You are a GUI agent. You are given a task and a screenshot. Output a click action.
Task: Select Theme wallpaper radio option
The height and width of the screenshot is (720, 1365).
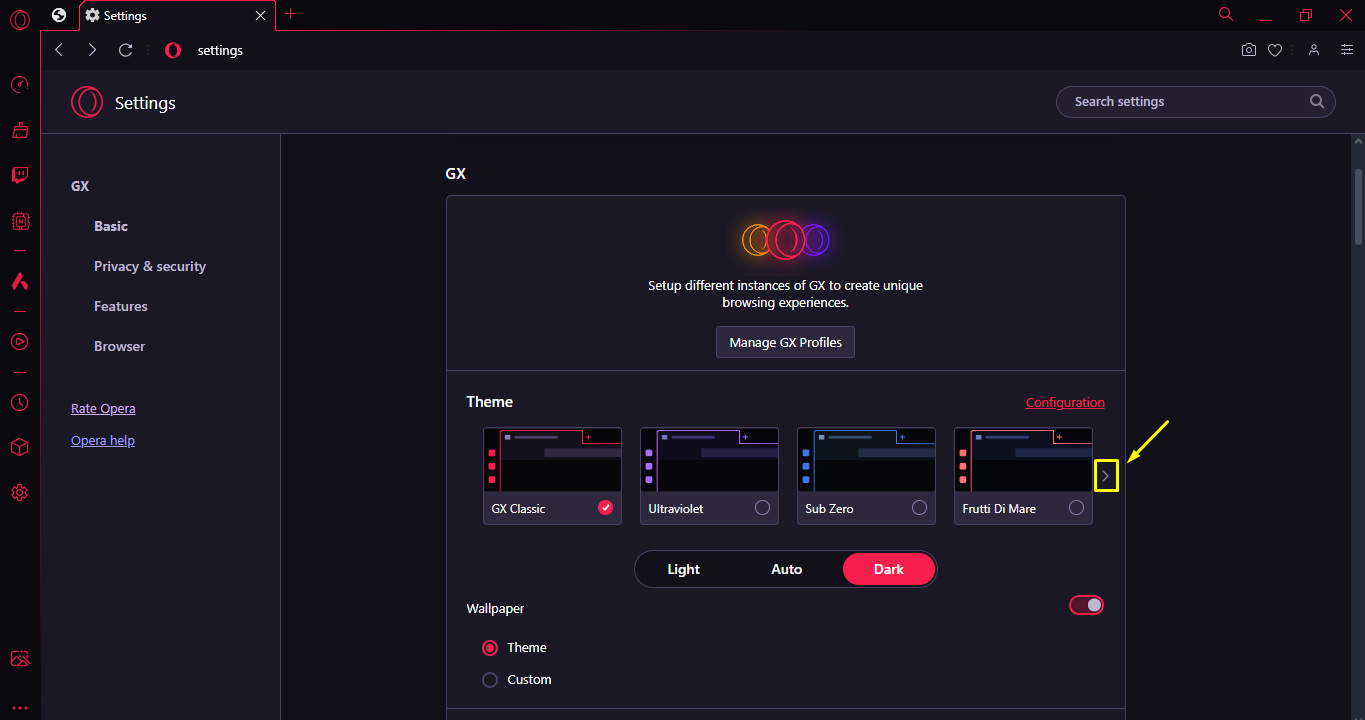click(490, 648)
